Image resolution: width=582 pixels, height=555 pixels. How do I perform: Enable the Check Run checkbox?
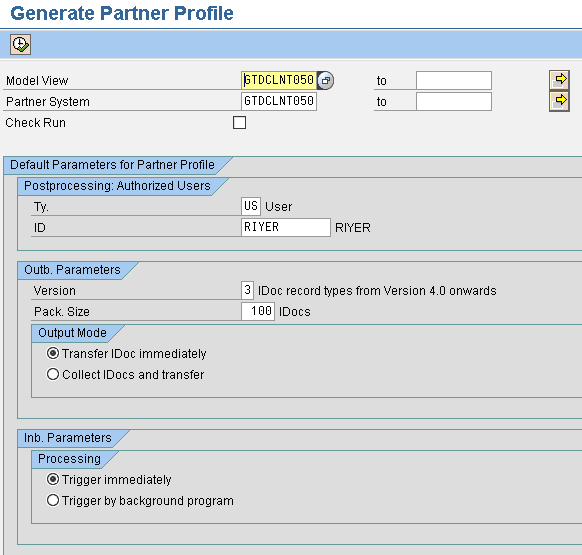tap(239, 123)
